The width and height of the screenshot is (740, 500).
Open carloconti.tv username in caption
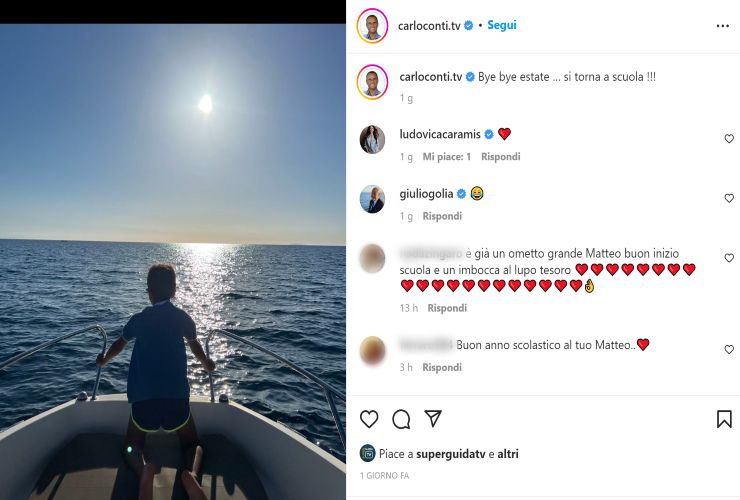pos(430,76)
